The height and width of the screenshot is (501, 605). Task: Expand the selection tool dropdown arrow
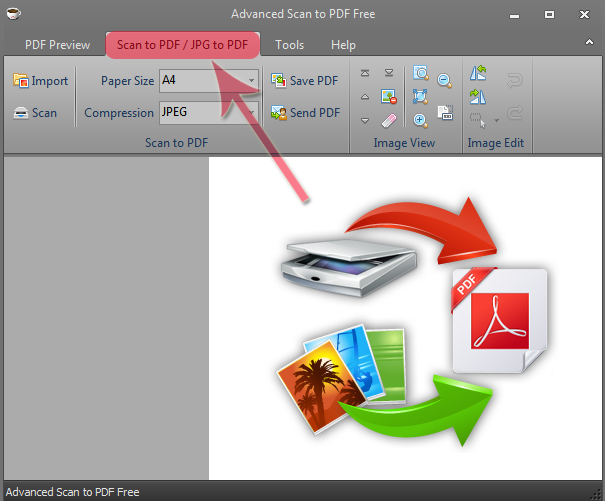(497, 120)
